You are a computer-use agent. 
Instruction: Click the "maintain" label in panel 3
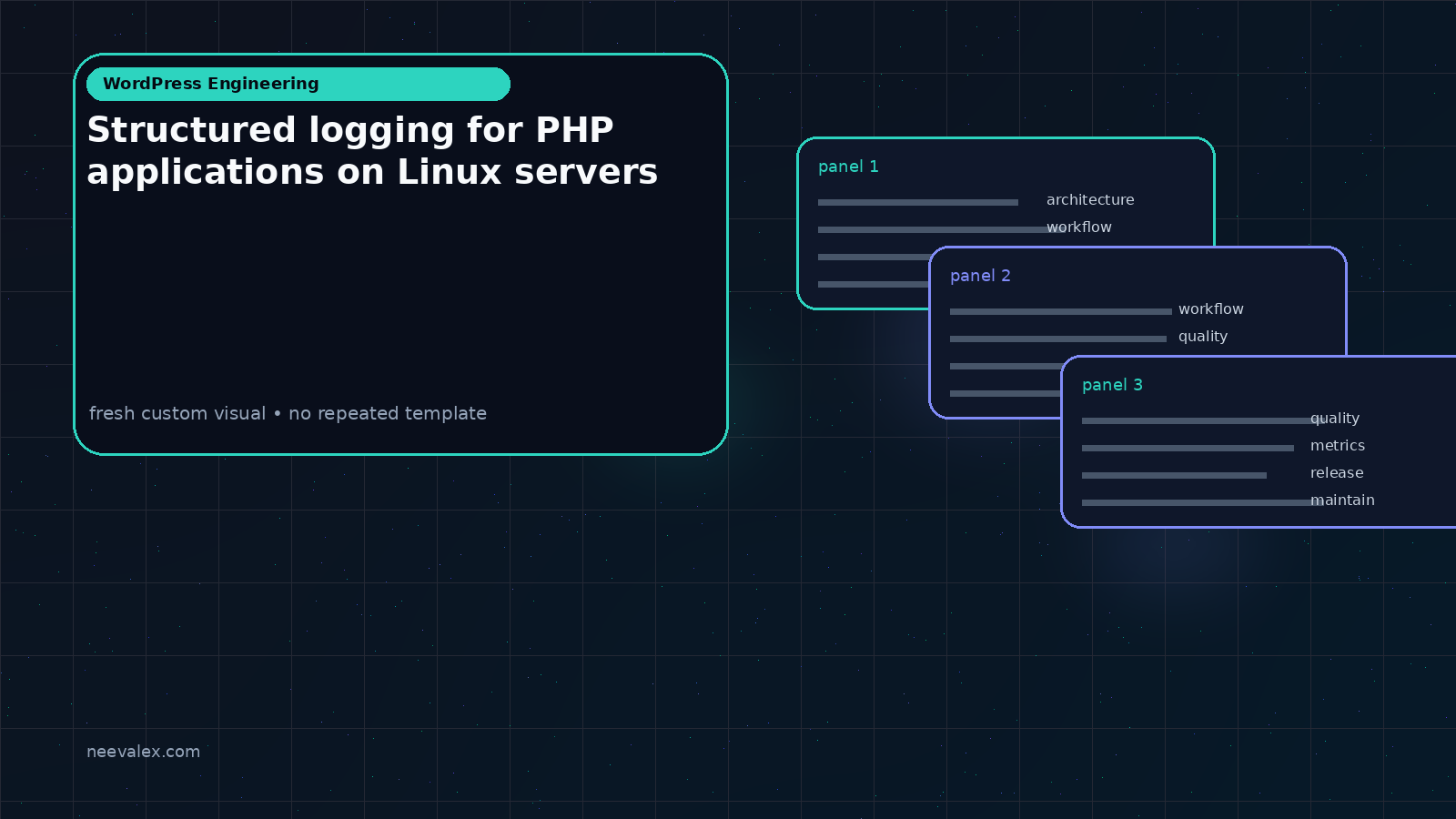tap(1342, 500)
